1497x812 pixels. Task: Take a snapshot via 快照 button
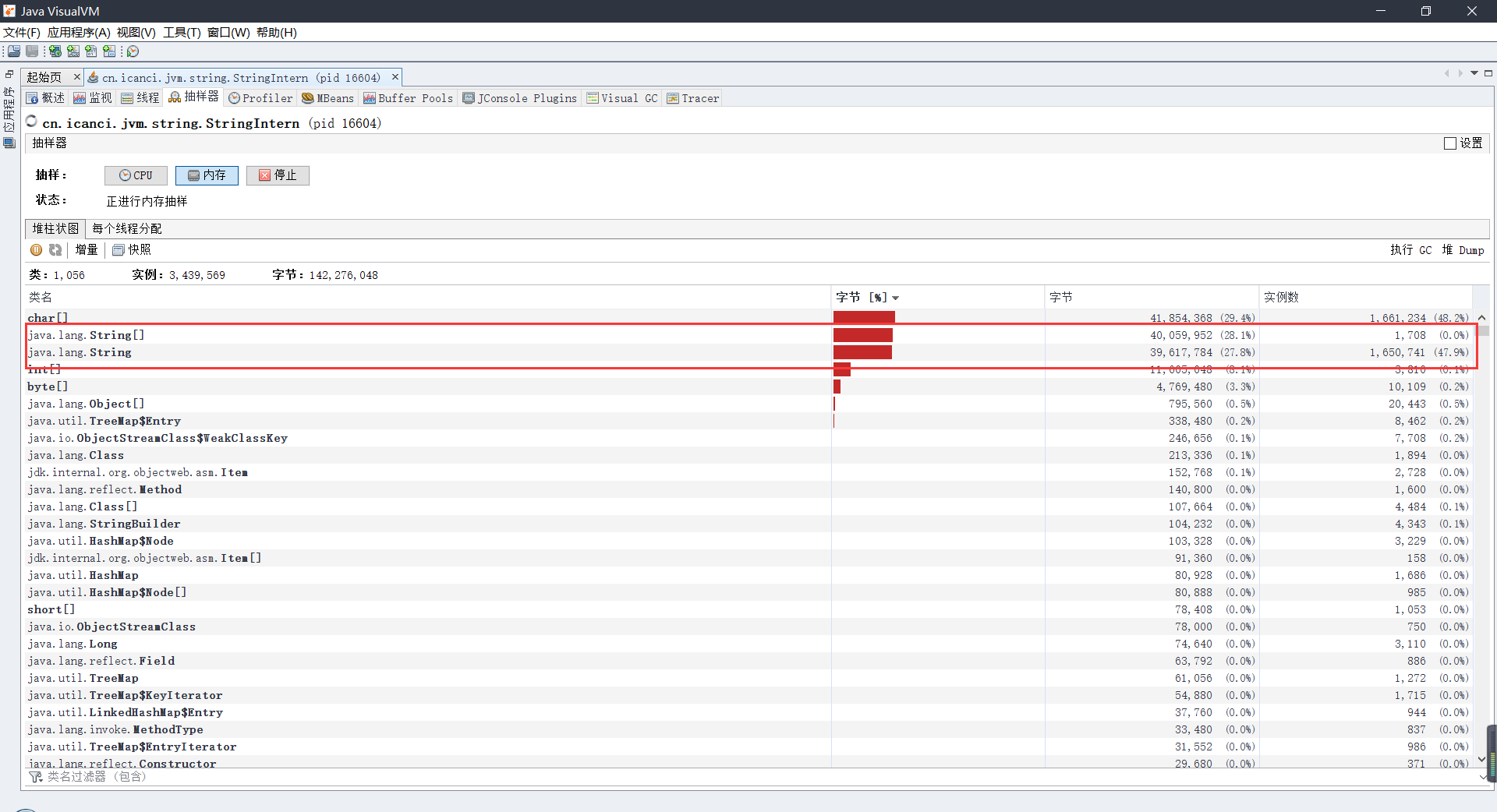[132, 250]
